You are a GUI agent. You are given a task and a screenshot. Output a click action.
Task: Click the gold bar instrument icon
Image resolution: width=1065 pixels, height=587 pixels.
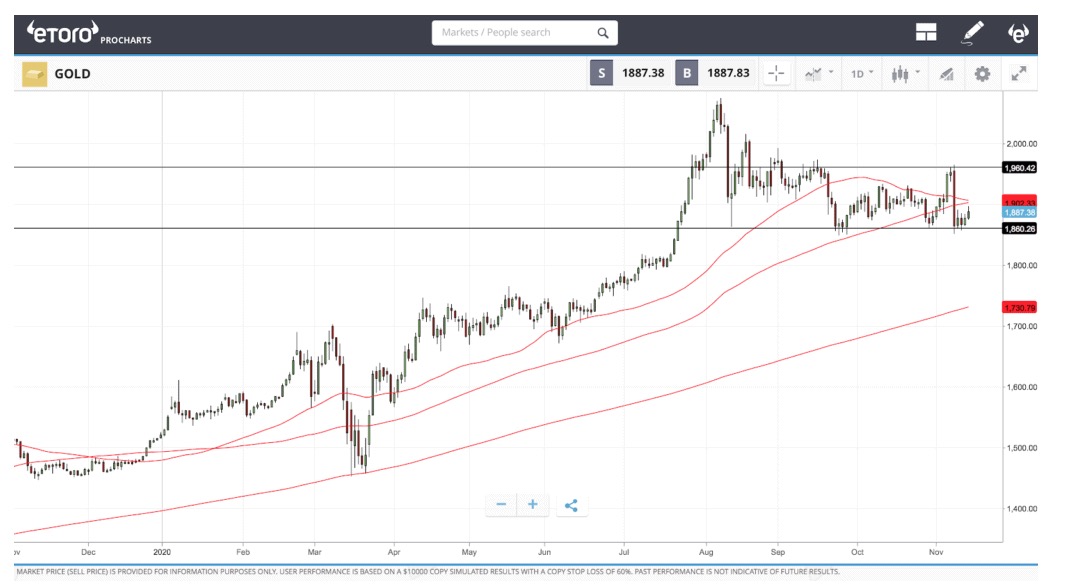coord(34,74)
